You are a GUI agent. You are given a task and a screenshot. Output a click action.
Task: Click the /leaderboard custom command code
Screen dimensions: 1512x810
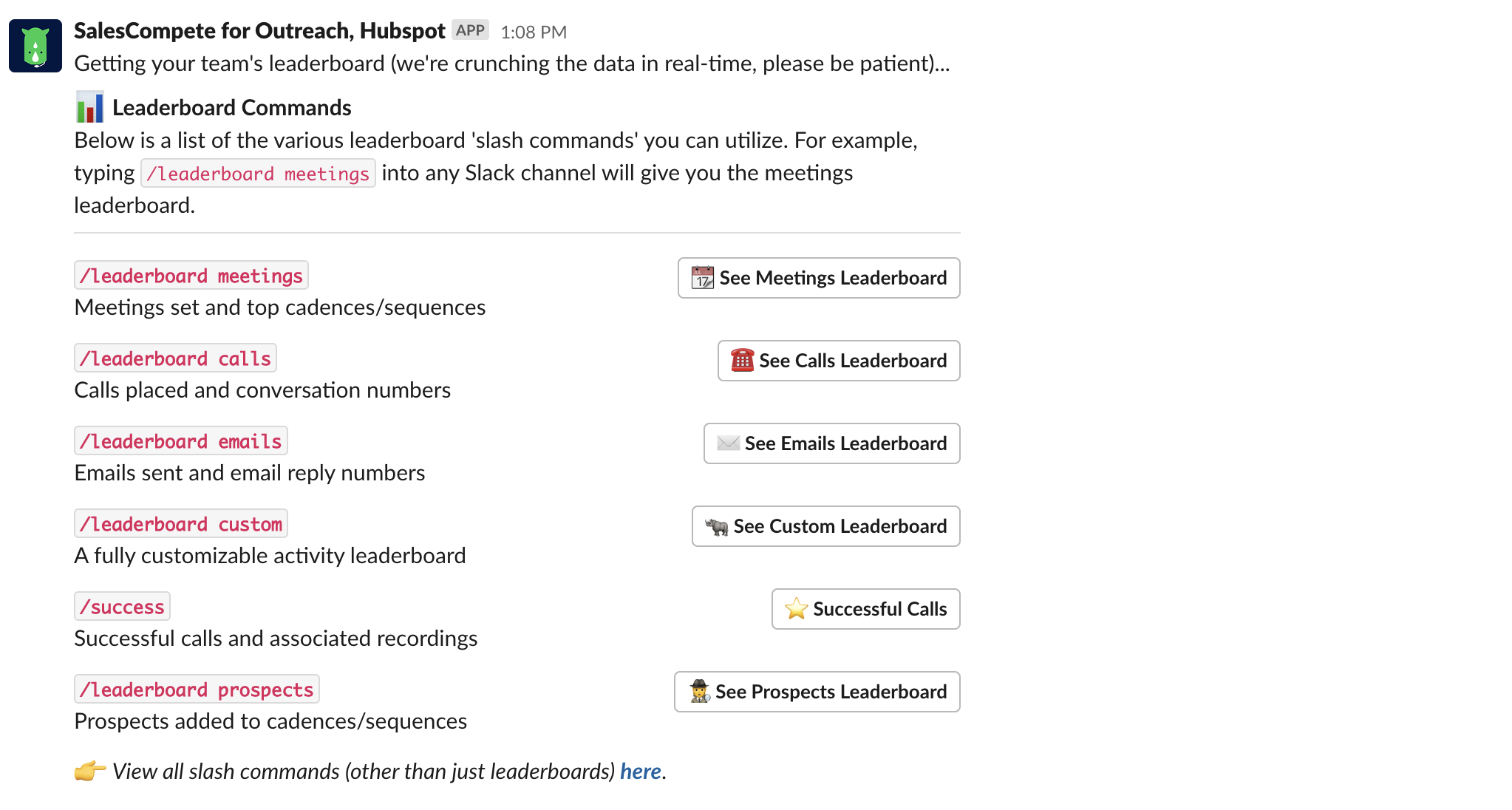click(x=181, y=523)
